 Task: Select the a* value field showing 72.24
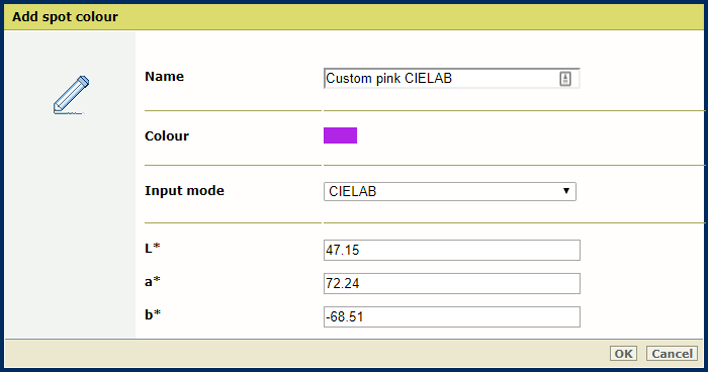coord(452,284)
